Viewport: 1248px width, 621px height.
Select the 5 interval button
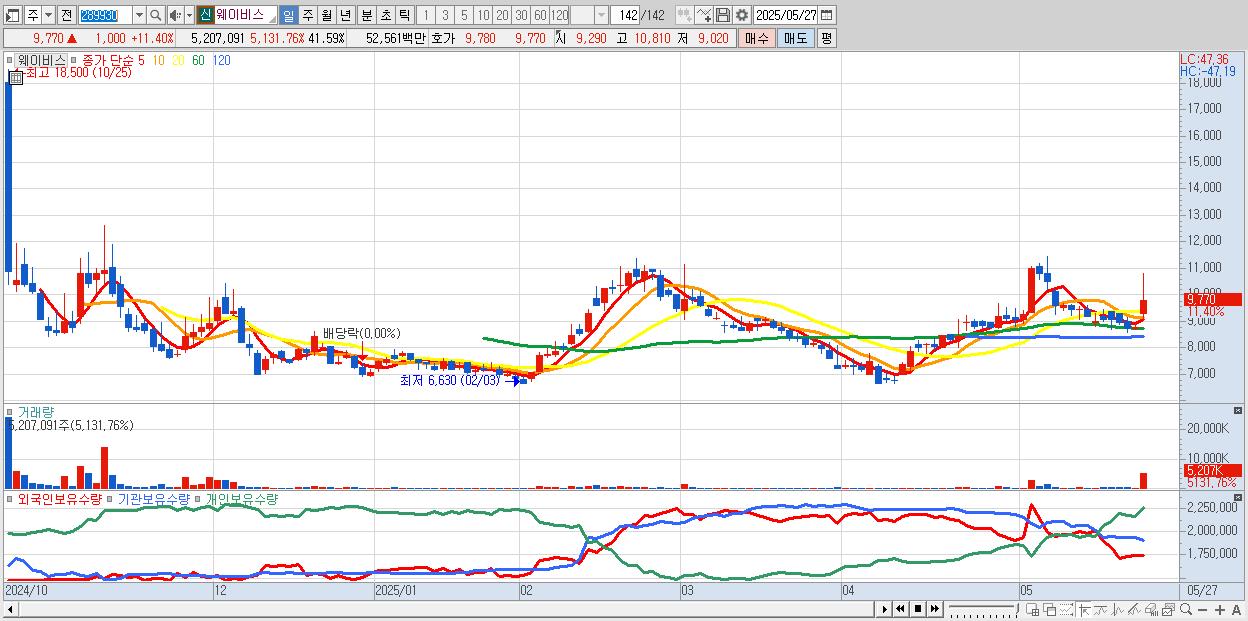pyautogui.click(x=464, y=15)
